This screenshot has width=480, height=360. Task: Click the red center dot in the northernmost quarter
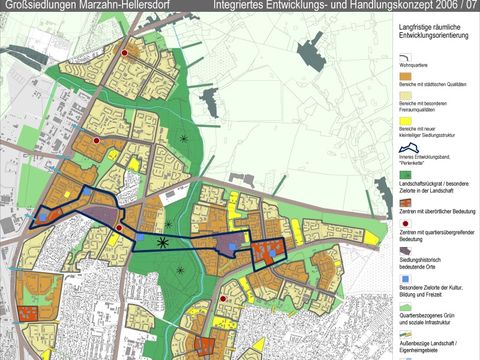click(125, 53)
